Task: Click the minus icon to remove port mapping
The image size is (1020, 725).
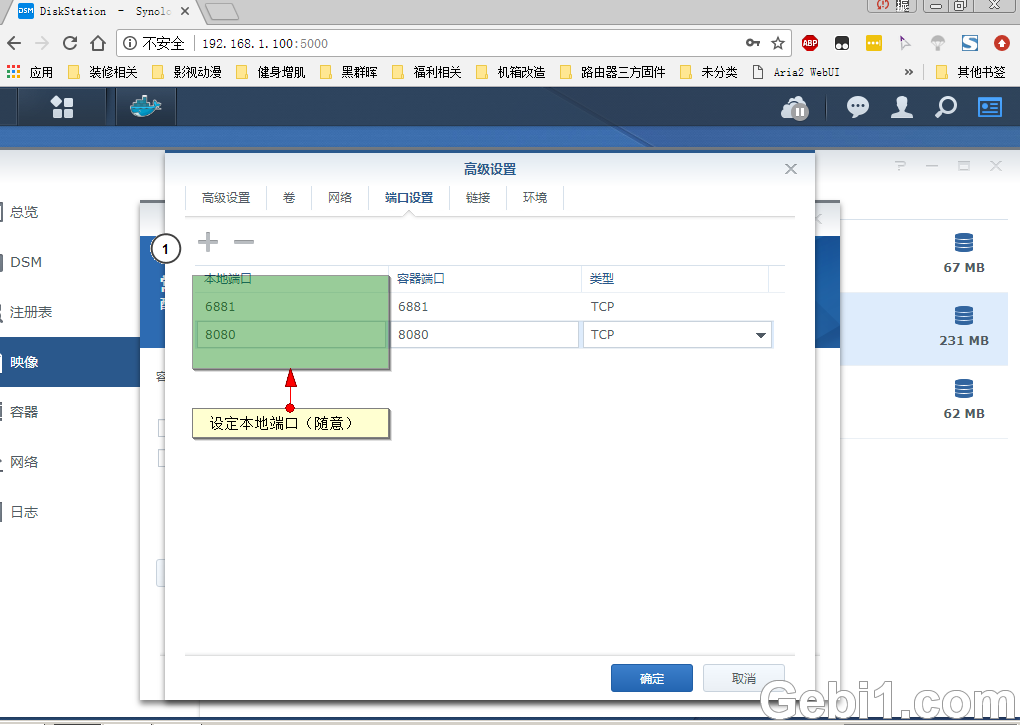Action: 243,241
